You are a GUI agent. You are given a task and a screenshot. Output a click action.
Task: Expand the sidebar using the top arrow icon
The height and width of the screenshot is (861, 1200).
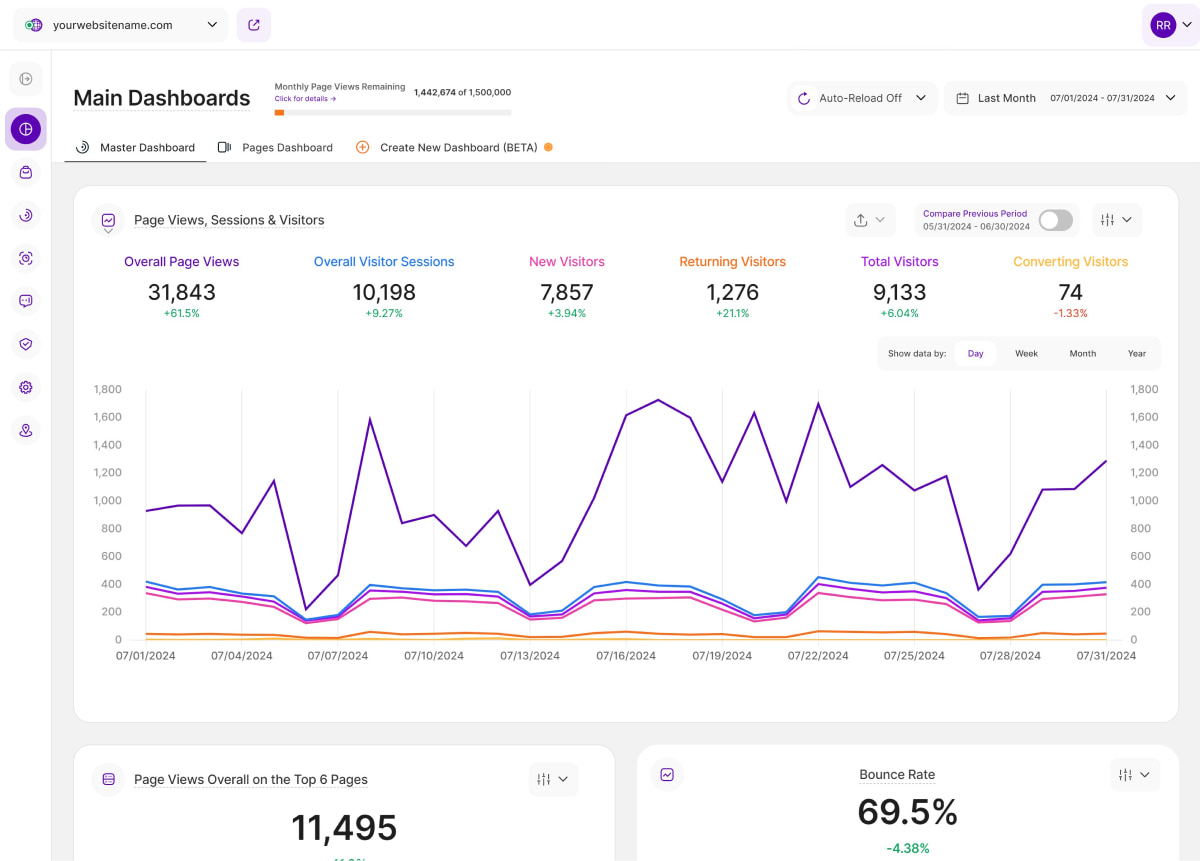[26, 79]
